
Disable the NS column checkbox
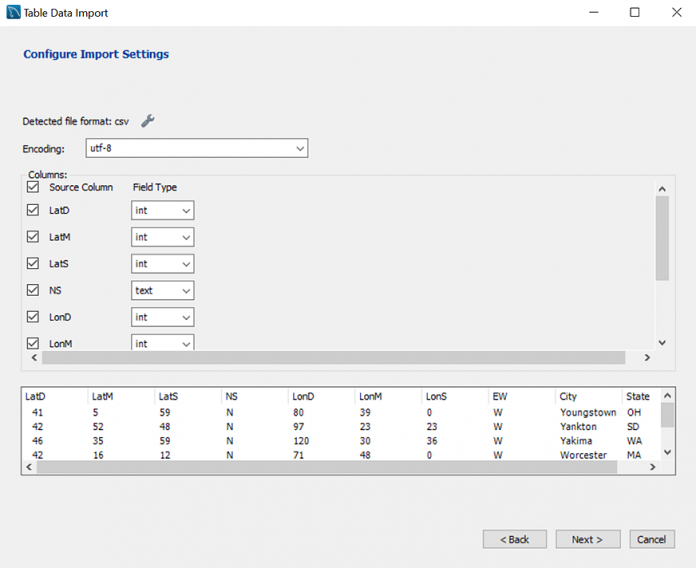click(x=33, y=290)
